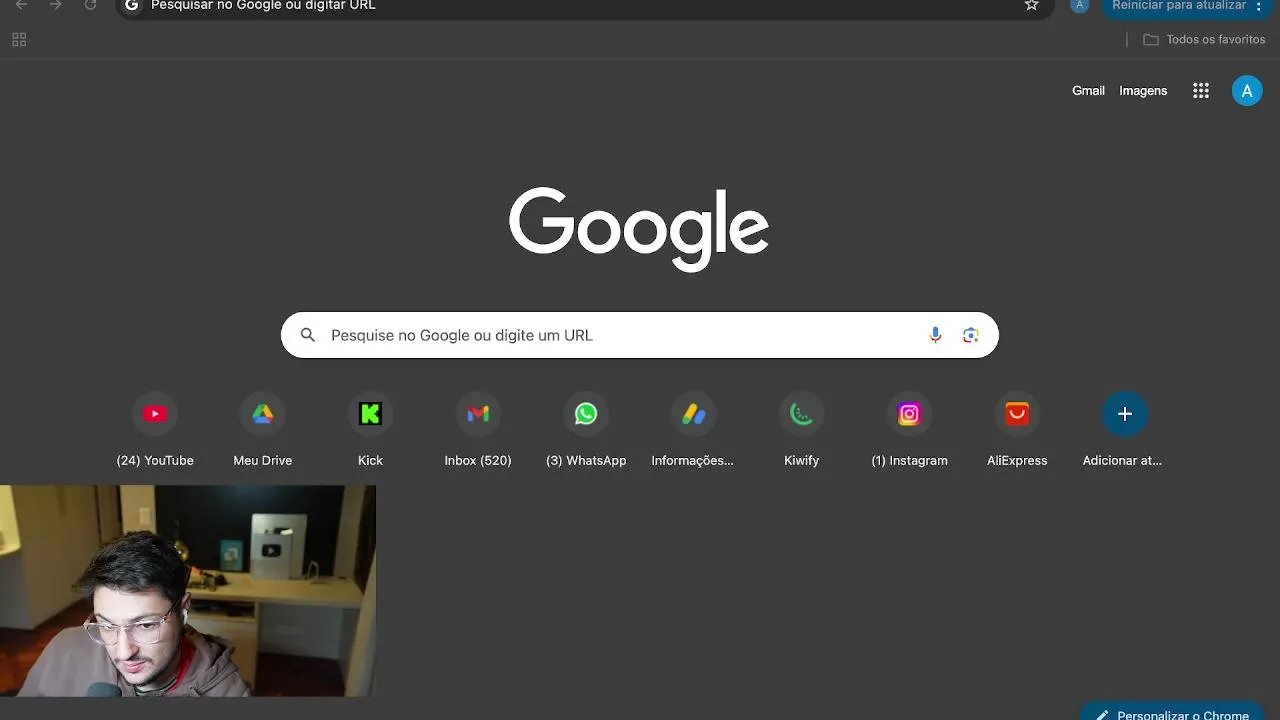Open the Imagens link
The height and width of the screenshot is (720, 1280).
coord(1143,91)
